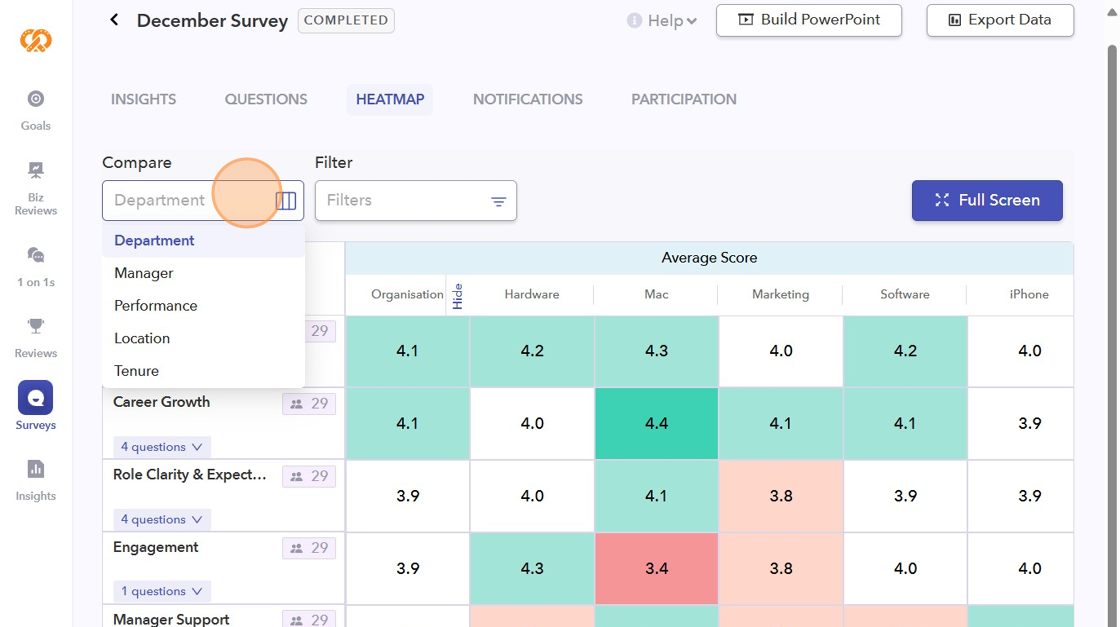Screen dimensions: 1120x627
Task: Click the page vertical scrollbar
Action: tap(1111, 336)
